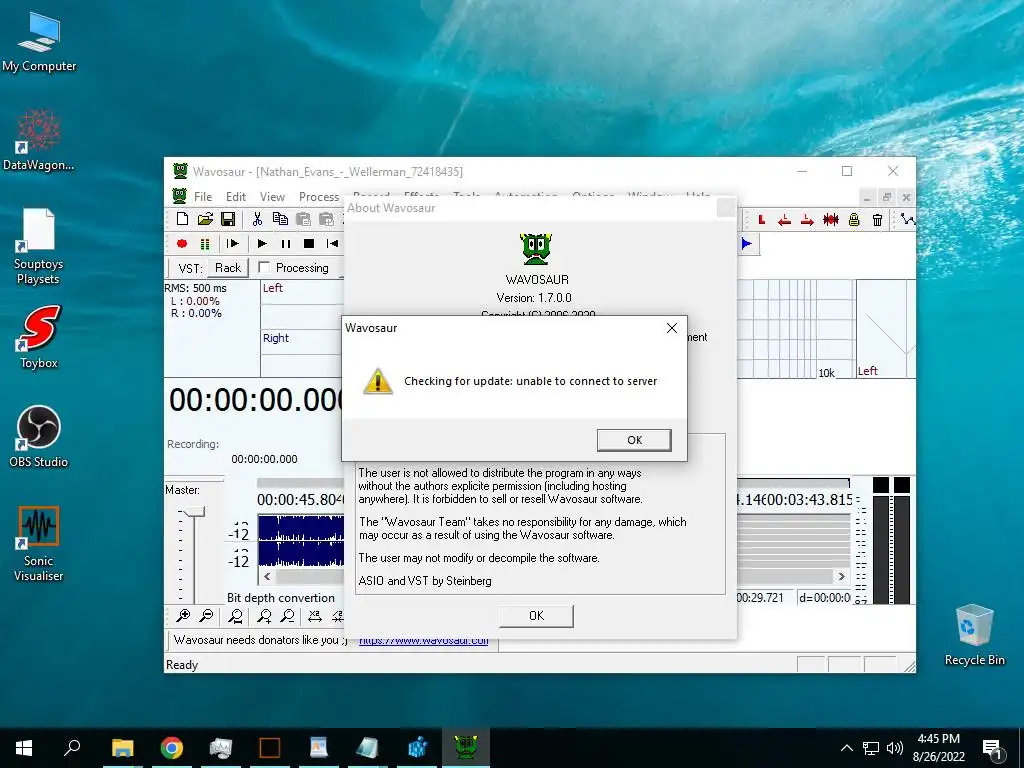Toggle the Processing checkbox
The height and width of the screenshot is (768, 1024).
pos(264,267)
